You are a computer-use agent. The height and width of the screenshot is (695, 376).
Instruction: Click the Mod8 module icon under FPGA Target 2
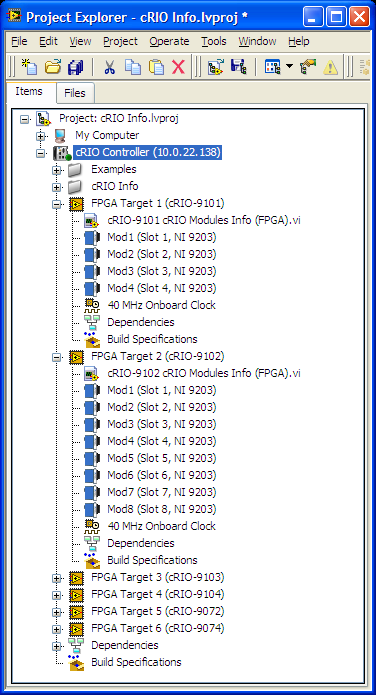92,509
